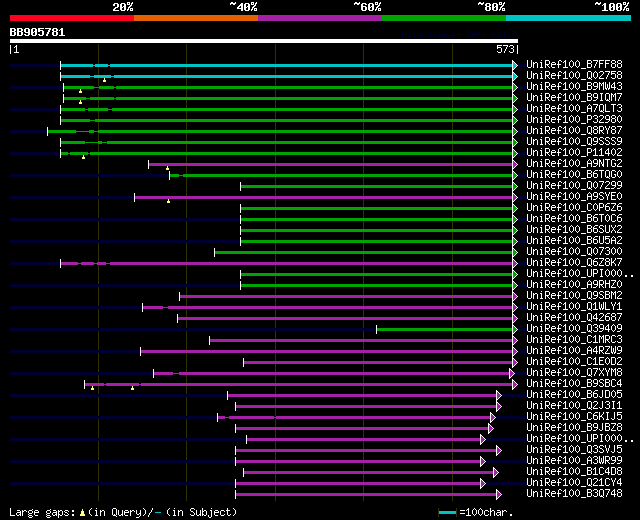
Task: Select the yellow gap marker under UniRef100_Q02758 bar
Action: (x=104, y=80)
